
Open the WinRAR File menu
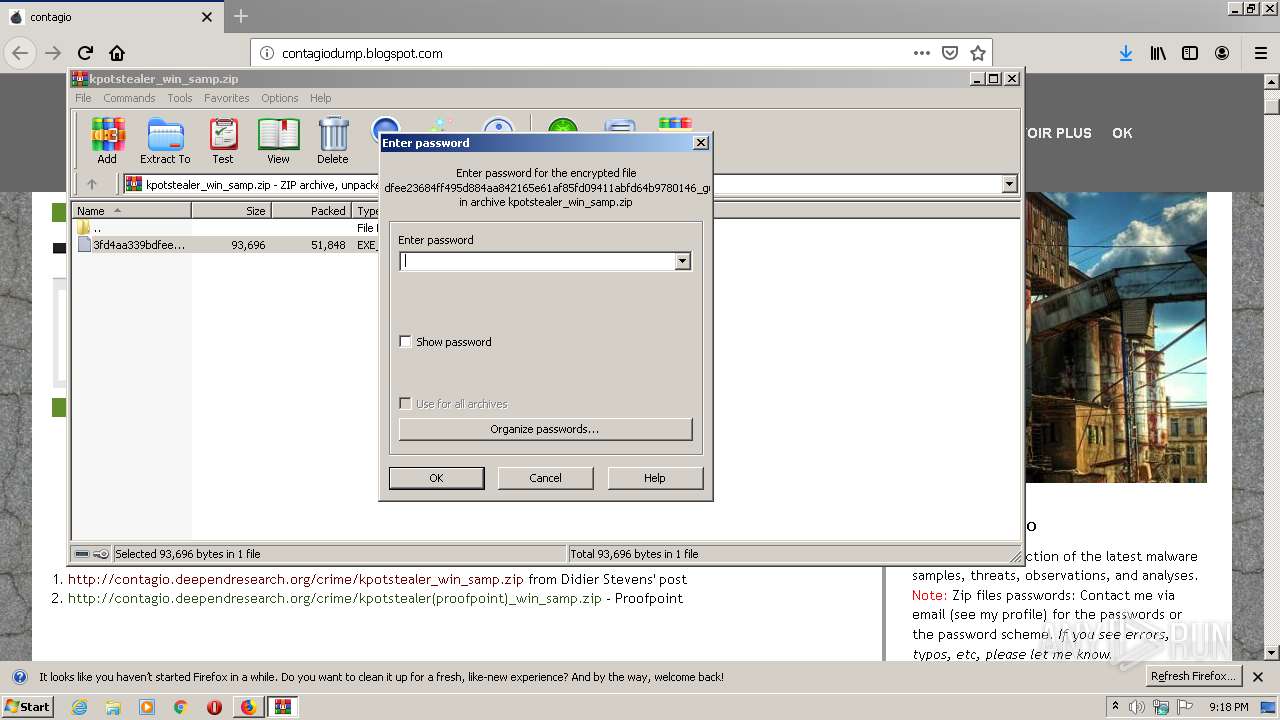(83, 98)
